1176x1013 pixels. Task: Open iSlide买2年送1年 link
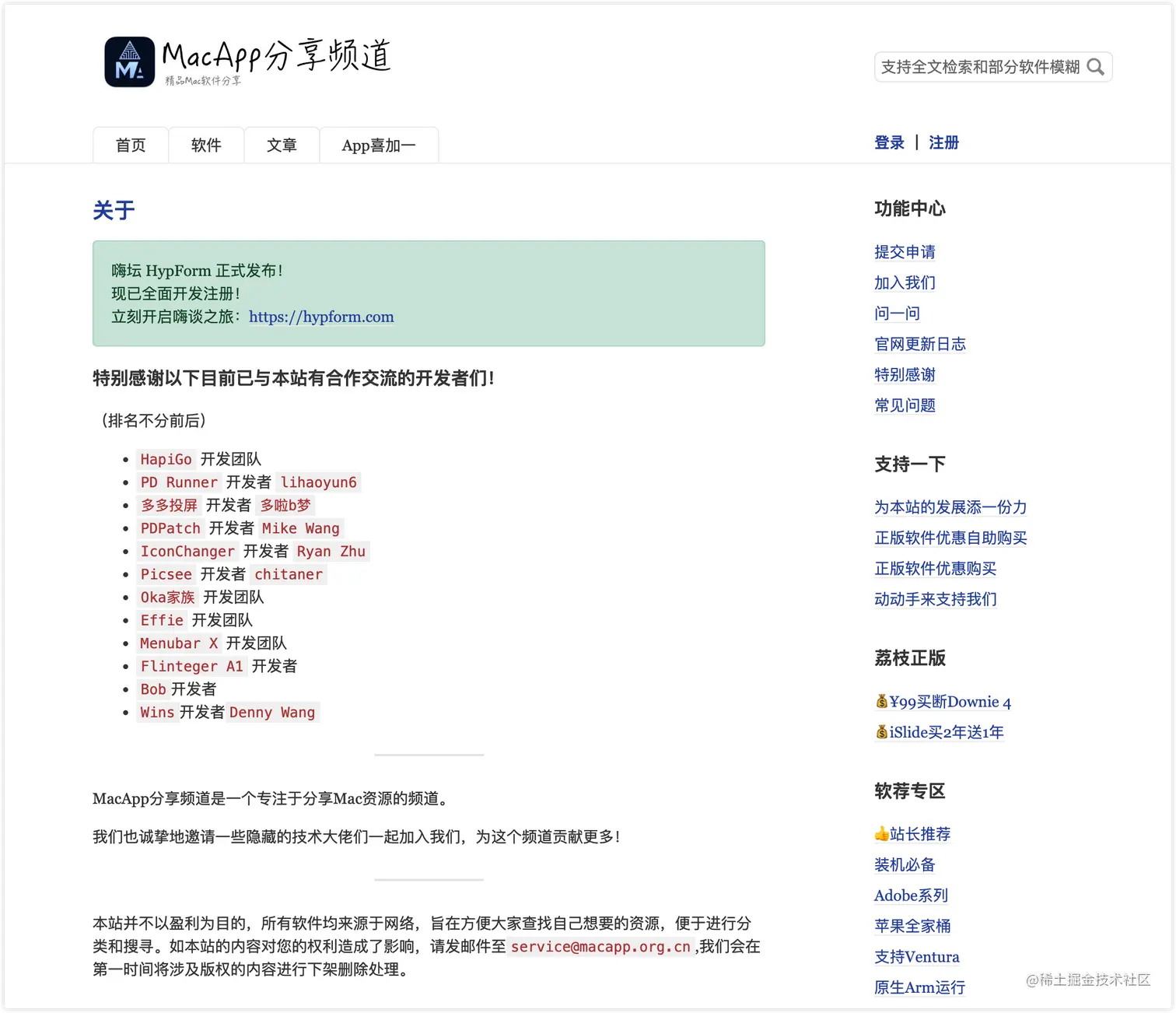point(940,732)
